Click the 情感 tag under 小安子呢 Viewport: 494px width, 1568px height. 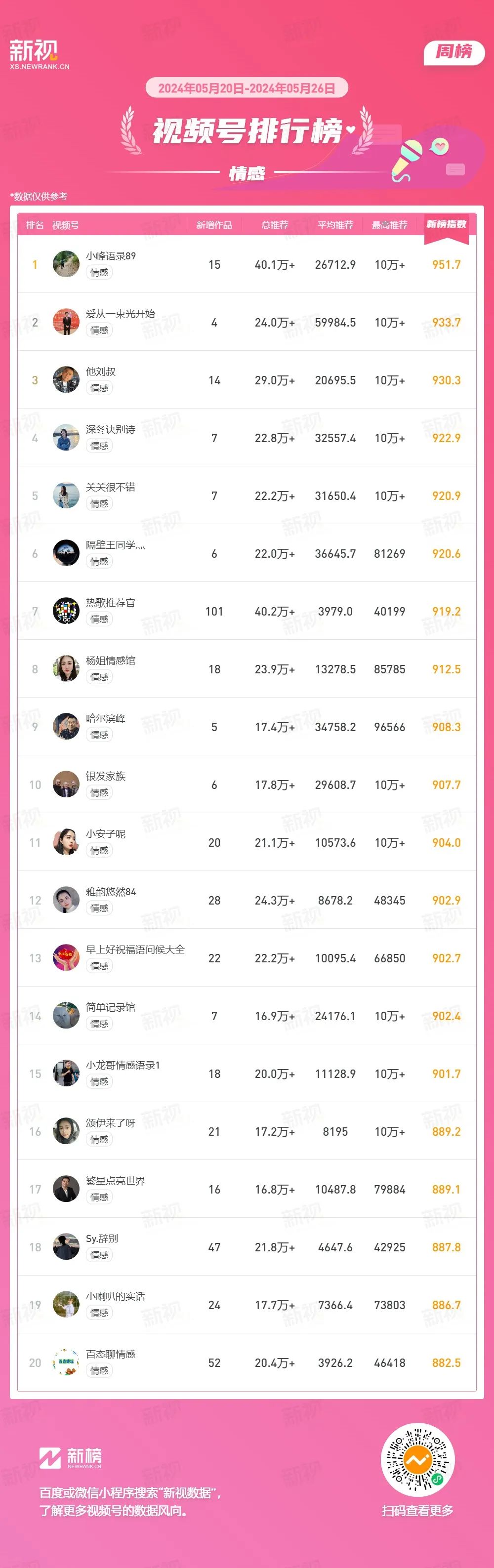[99, 850]
